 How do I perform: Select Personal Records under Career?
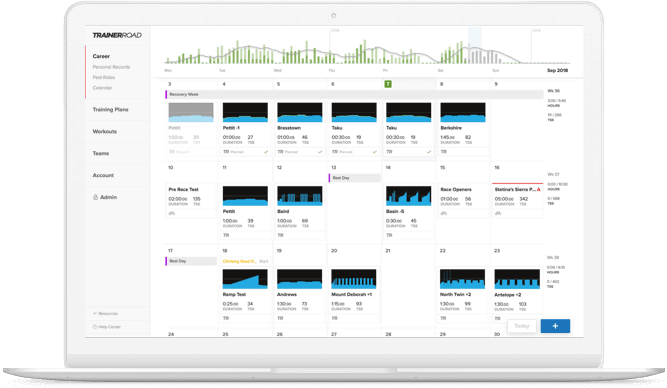click(111, 67)
